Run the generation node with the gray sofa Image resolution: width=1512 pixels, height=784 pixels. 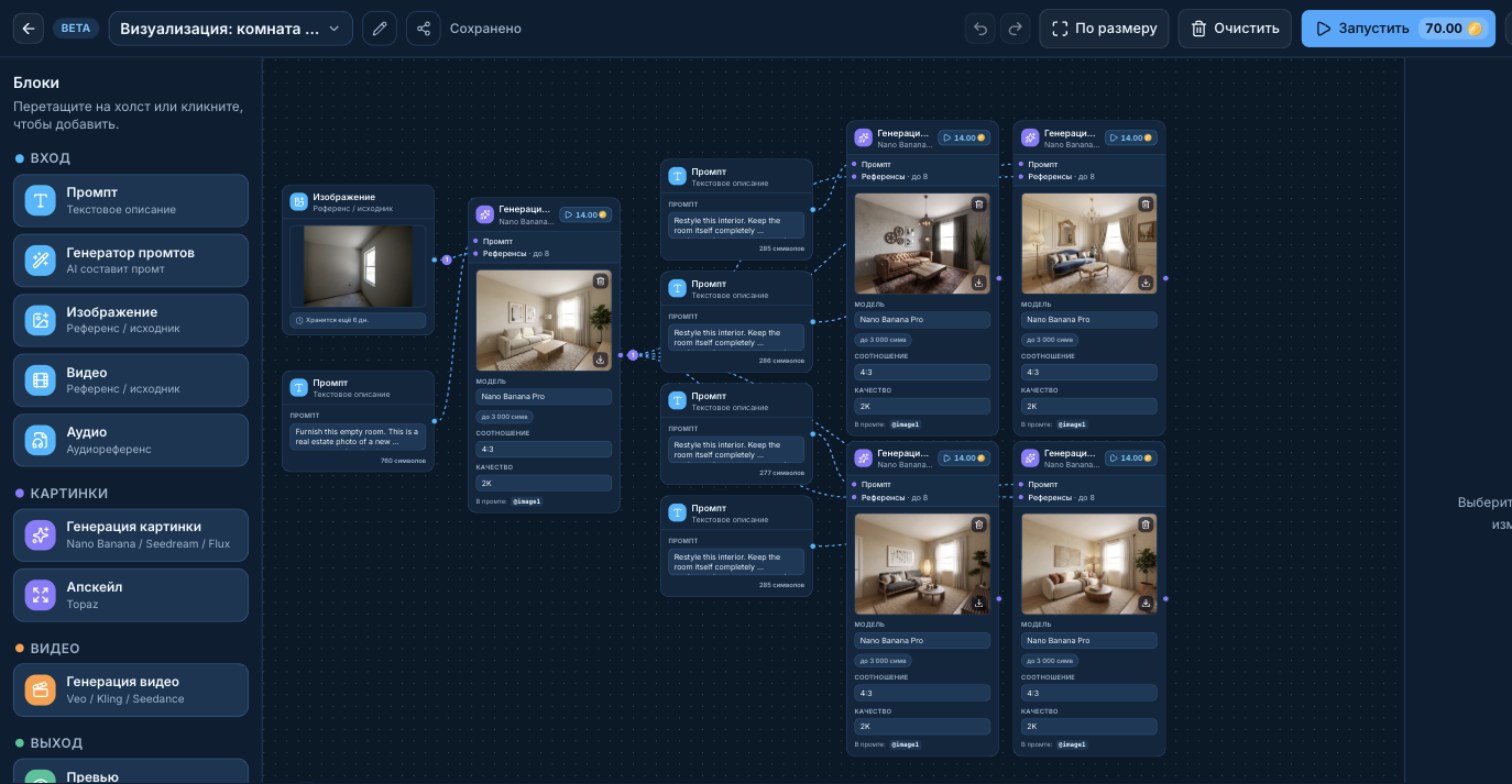[x=964, y=458]
